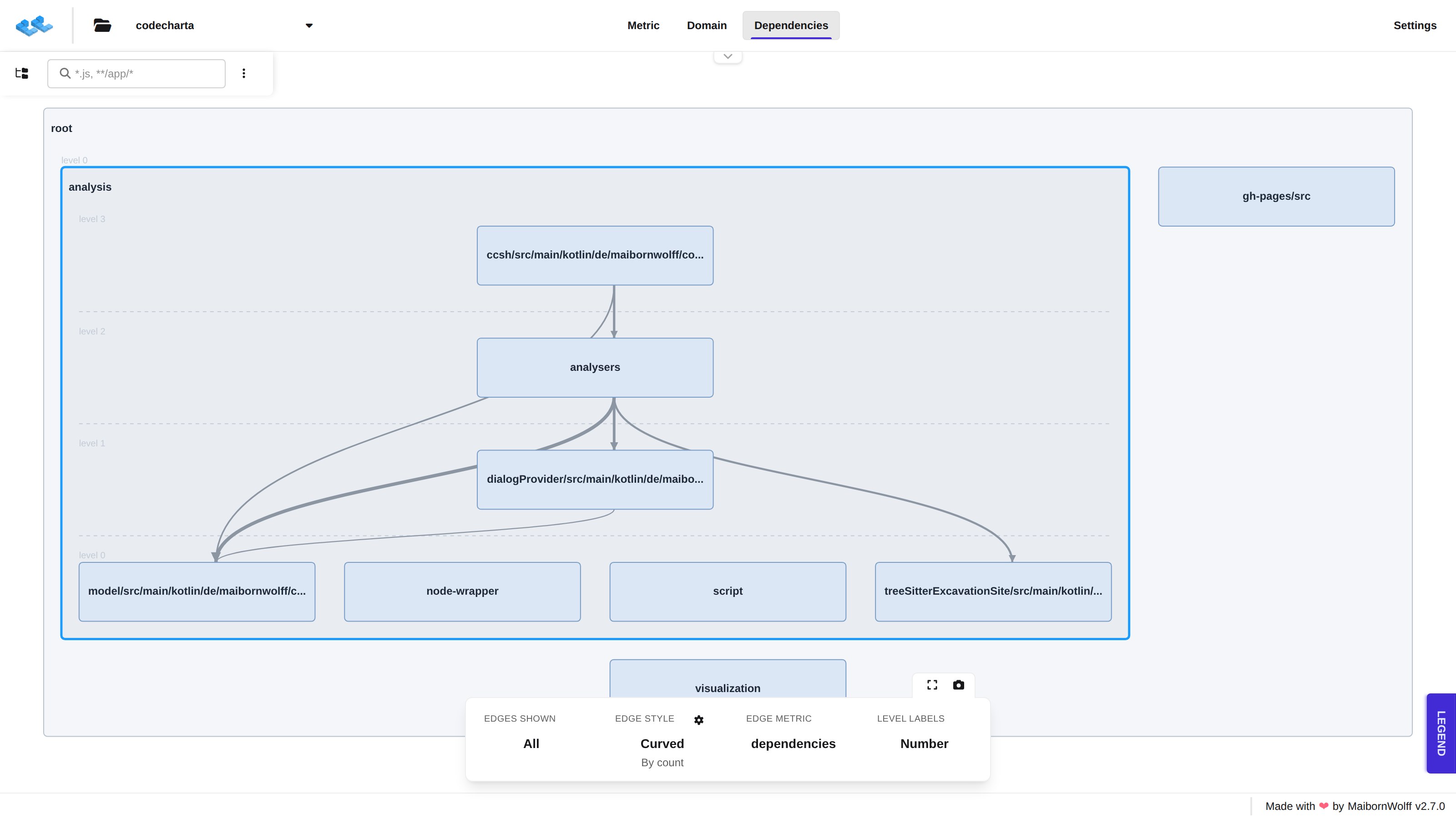Screen dimensions: 1456x819
Task: Change Edges Shown value All
Action: [x=531, y=744]
